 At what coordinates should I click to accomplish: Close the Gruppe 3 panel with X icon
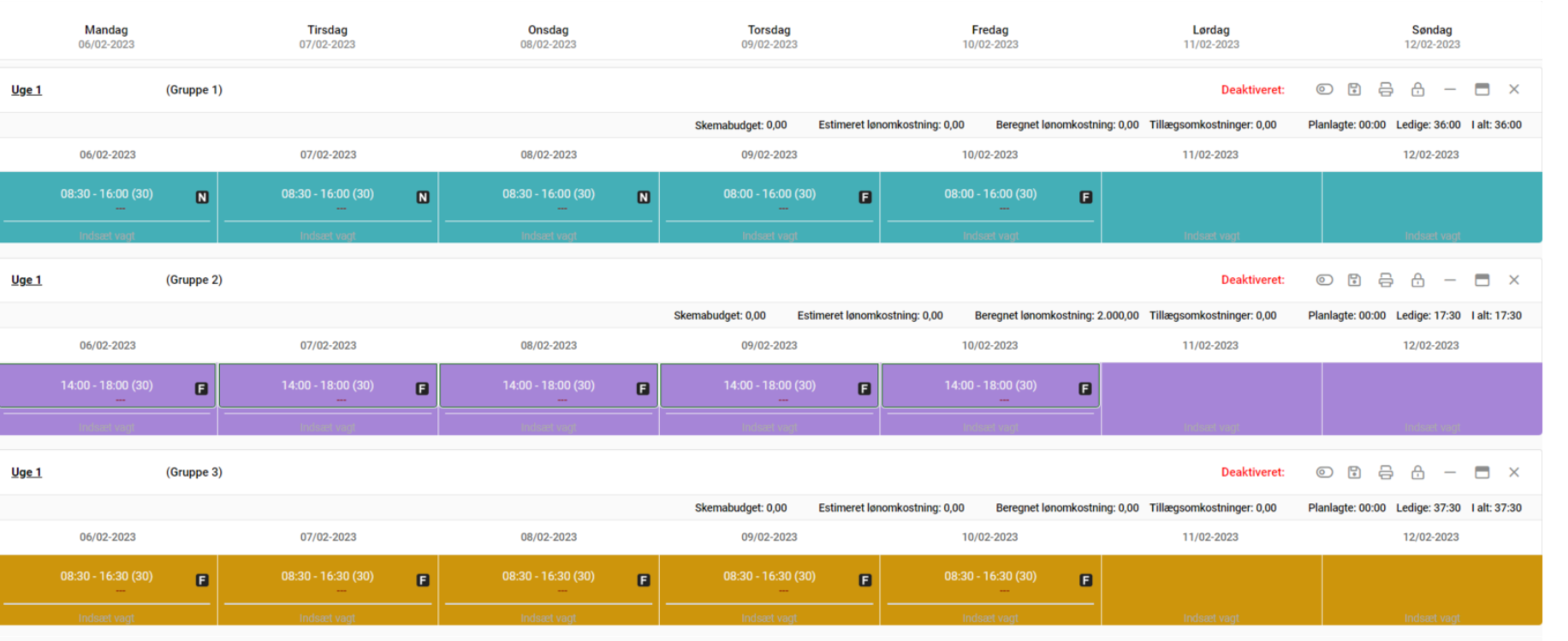coord(1514,472)
